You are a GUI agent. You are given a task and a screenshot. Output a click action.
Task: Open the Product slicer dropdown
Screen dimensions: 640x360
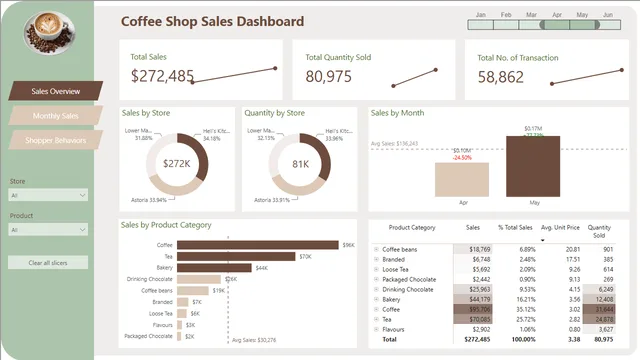coord(48,230)
